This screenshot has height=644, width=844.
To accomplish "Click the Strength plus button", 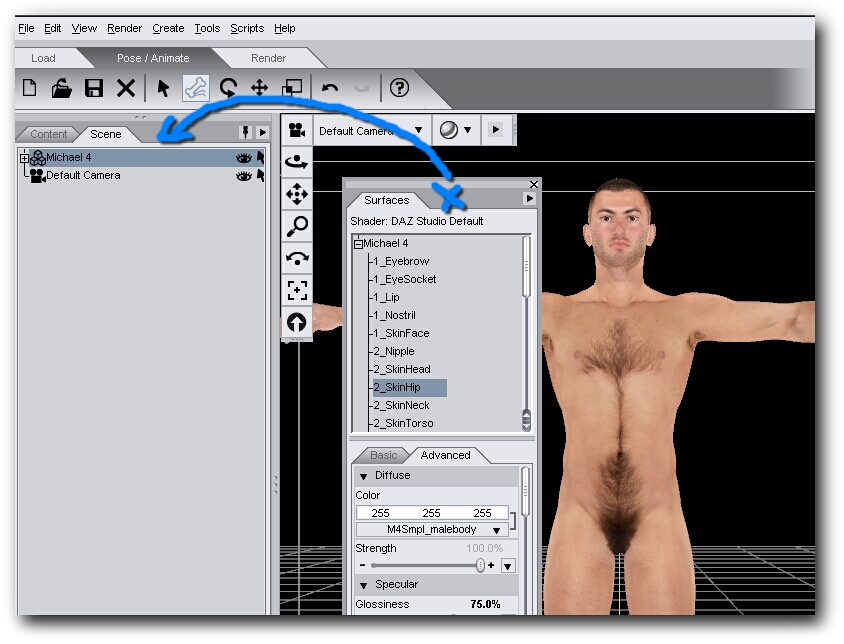I will tap(491, 565).
